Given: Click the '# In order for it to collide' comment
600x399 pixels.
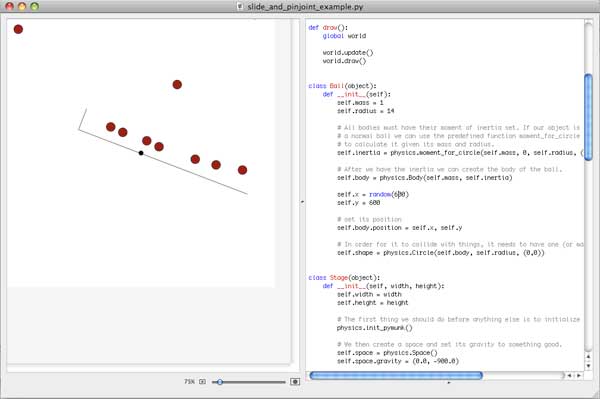Looking at the screenshot, I should click(460, 244).
